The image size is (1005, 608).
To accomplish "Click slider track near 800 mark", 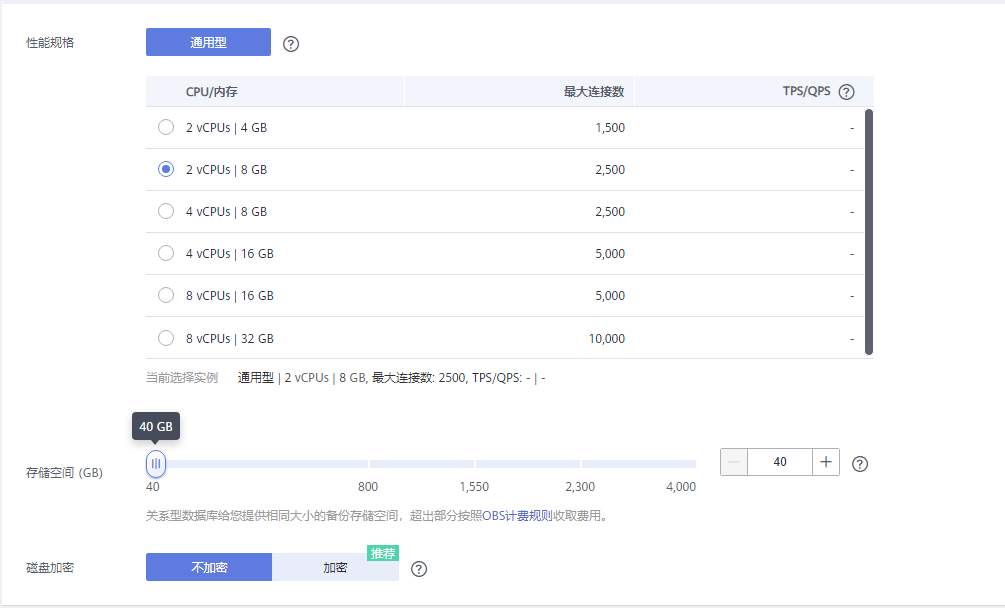I will click(x=368, y=463).
